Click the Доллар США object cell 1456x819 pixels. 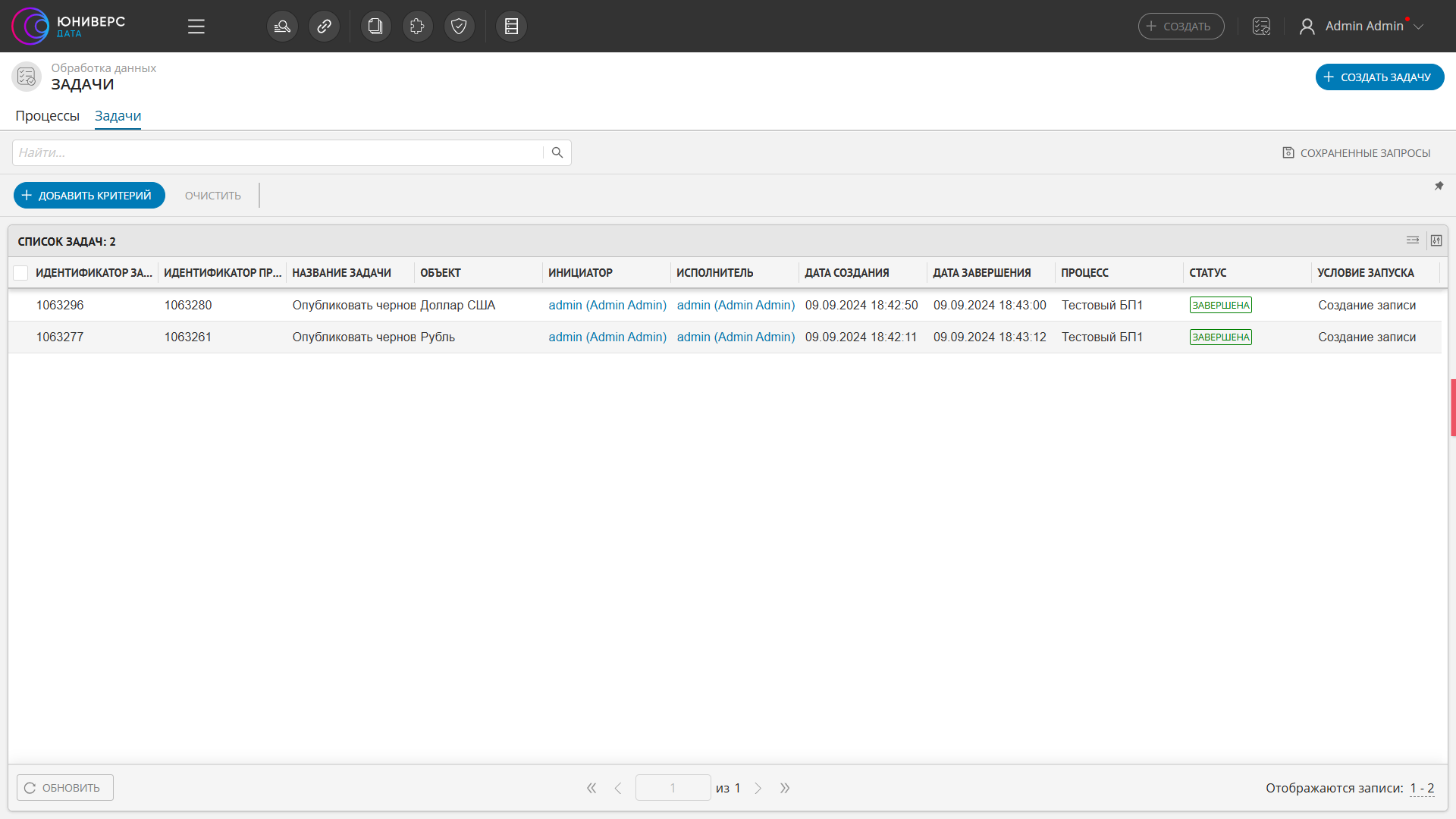pyautogui.click(x=458, y=305)
